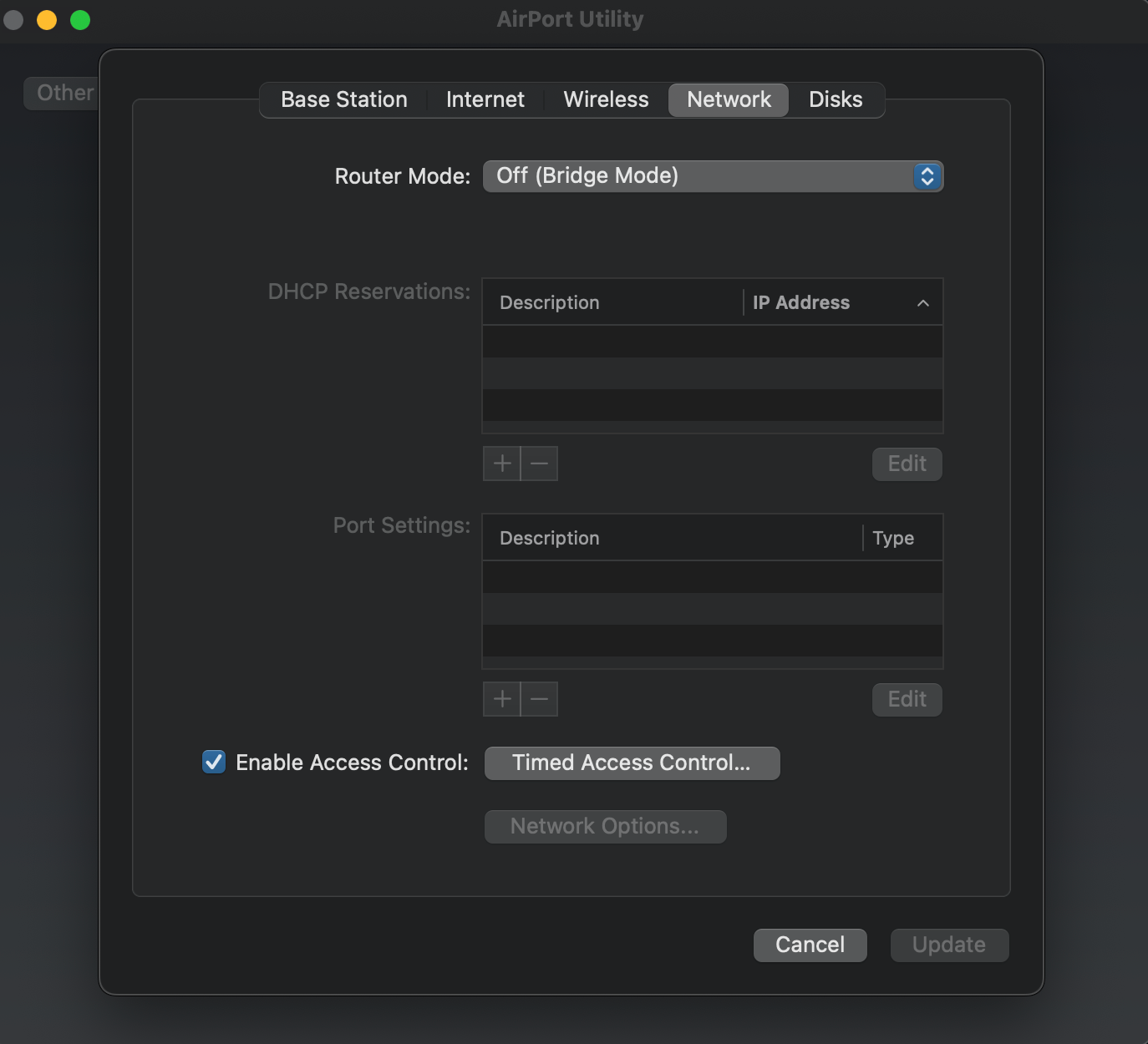The height and width of the screenshot is (1044, 1148).
Task: Add a port setting with plus button
Action: coord(502,699)
